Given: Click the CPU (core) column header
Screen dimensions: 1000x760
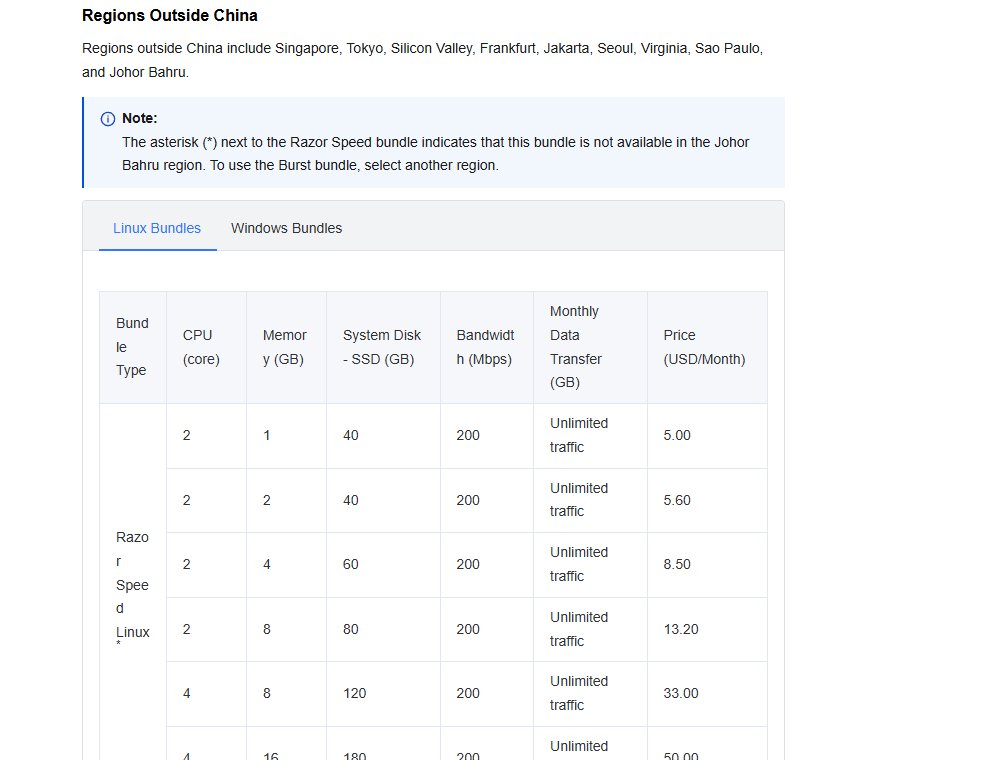Looking at the screenshot, I should click(x=207, y=347).
